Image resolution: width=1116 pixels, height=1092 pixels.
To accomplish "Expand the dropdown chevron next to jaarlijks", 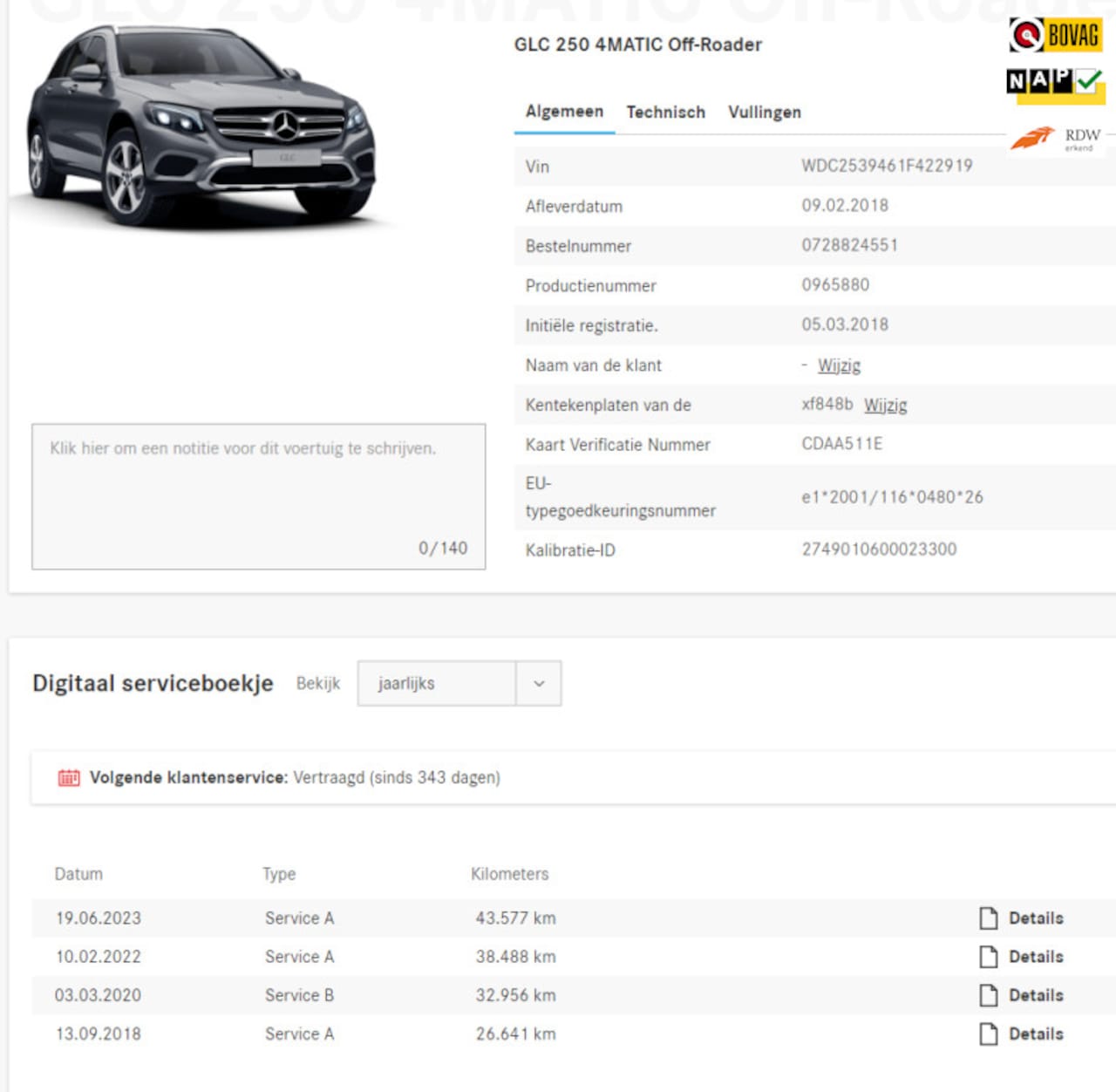I will 539,684.
